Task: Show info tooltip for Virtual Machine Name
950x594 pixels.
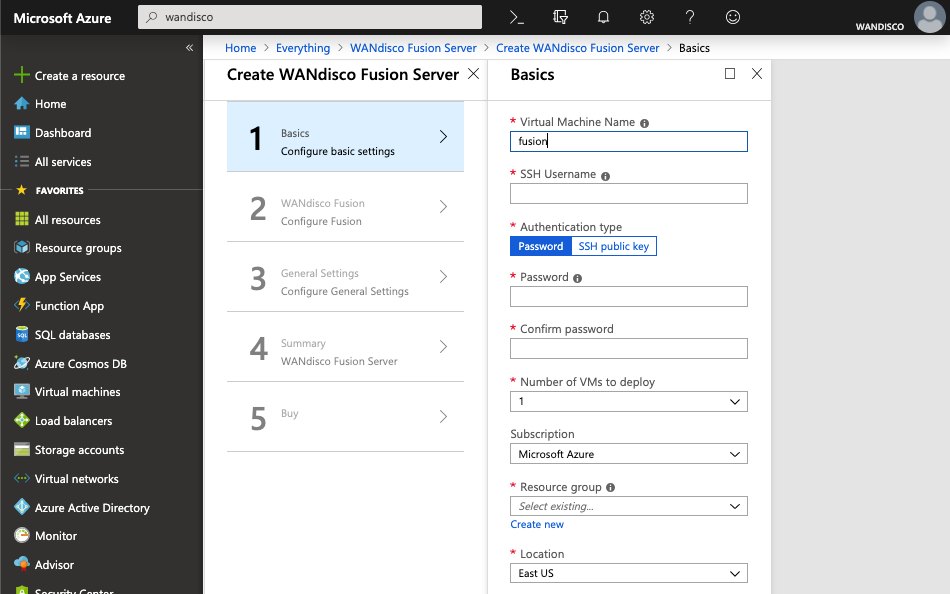Action: (644, 123)
